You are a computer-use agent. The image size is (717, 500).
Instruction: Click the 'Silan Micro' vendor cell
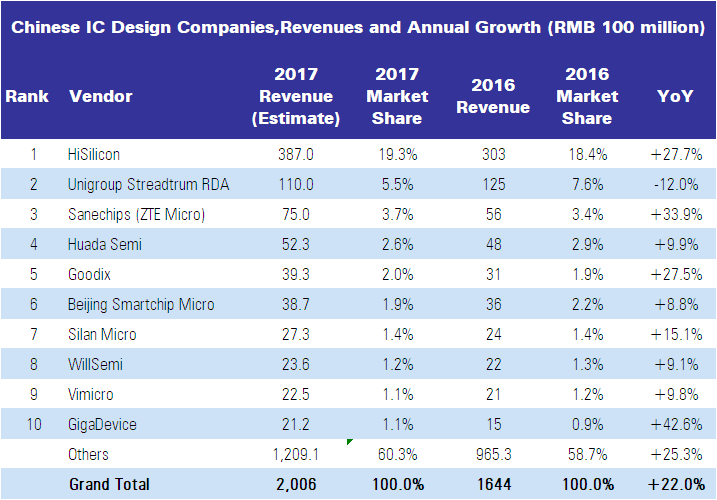click(102, 334)
